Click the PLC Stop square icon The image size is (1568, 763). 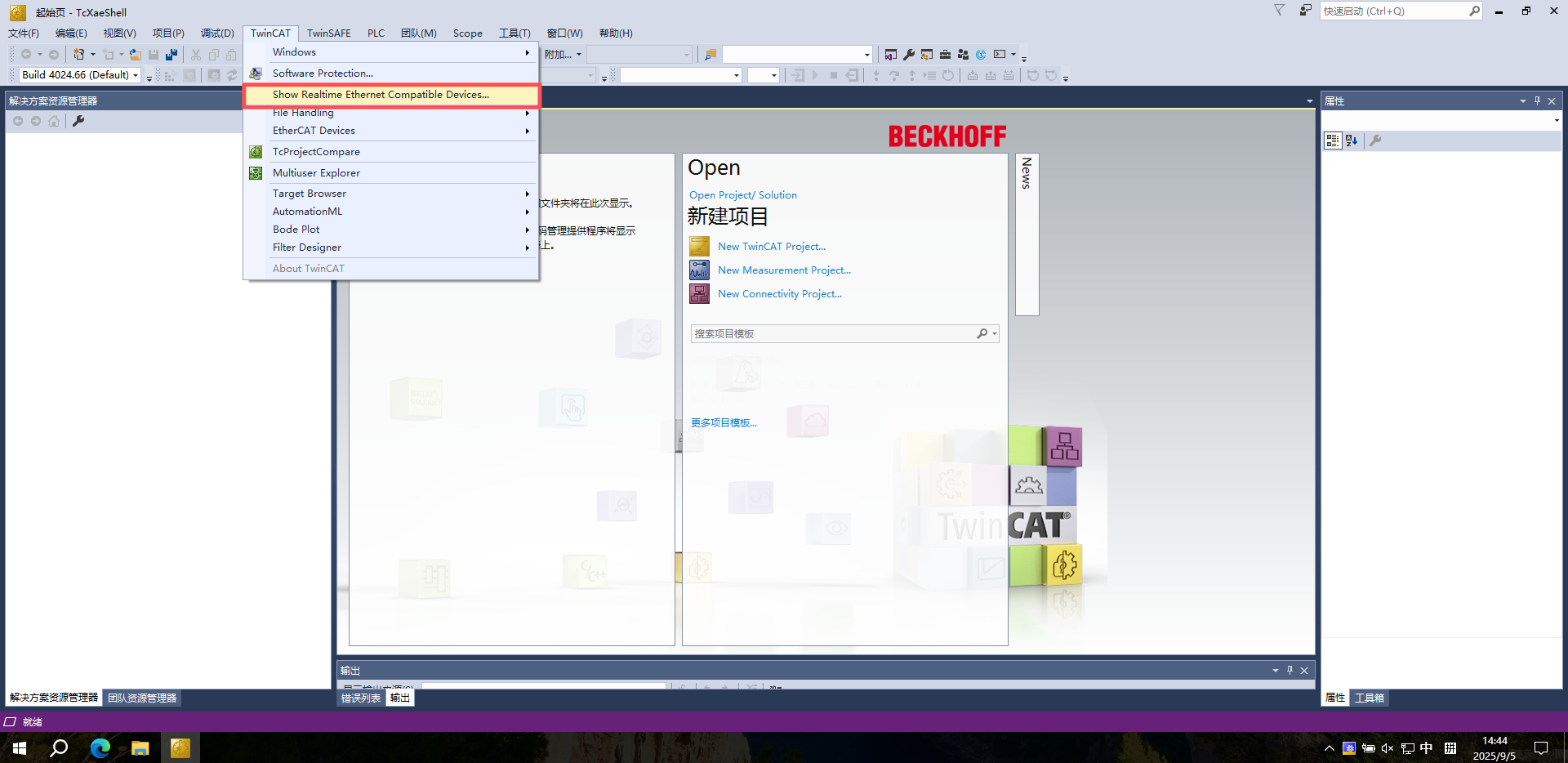(x=834, y=75)
